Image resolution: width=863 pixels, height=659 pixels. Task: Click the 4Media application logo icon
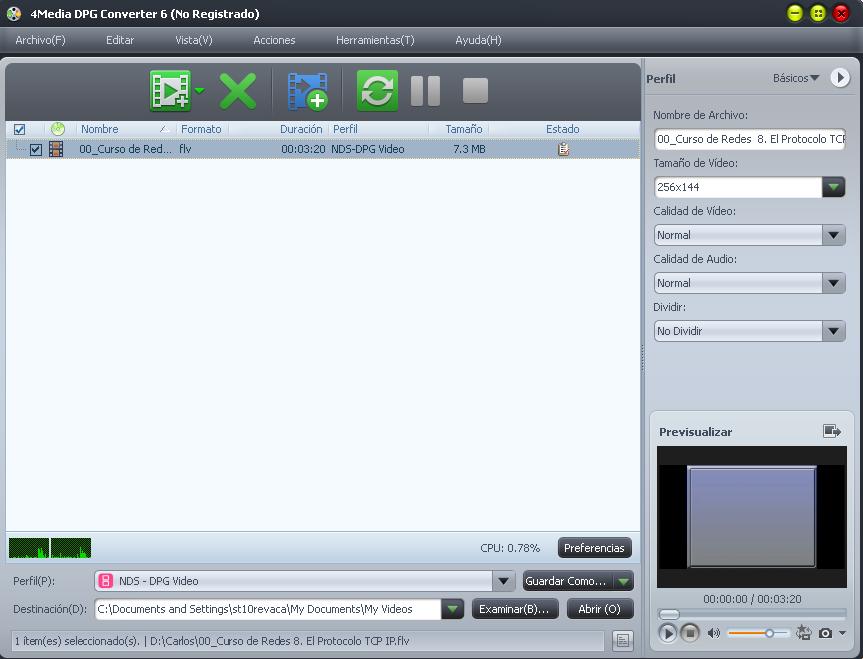point(14,14)
